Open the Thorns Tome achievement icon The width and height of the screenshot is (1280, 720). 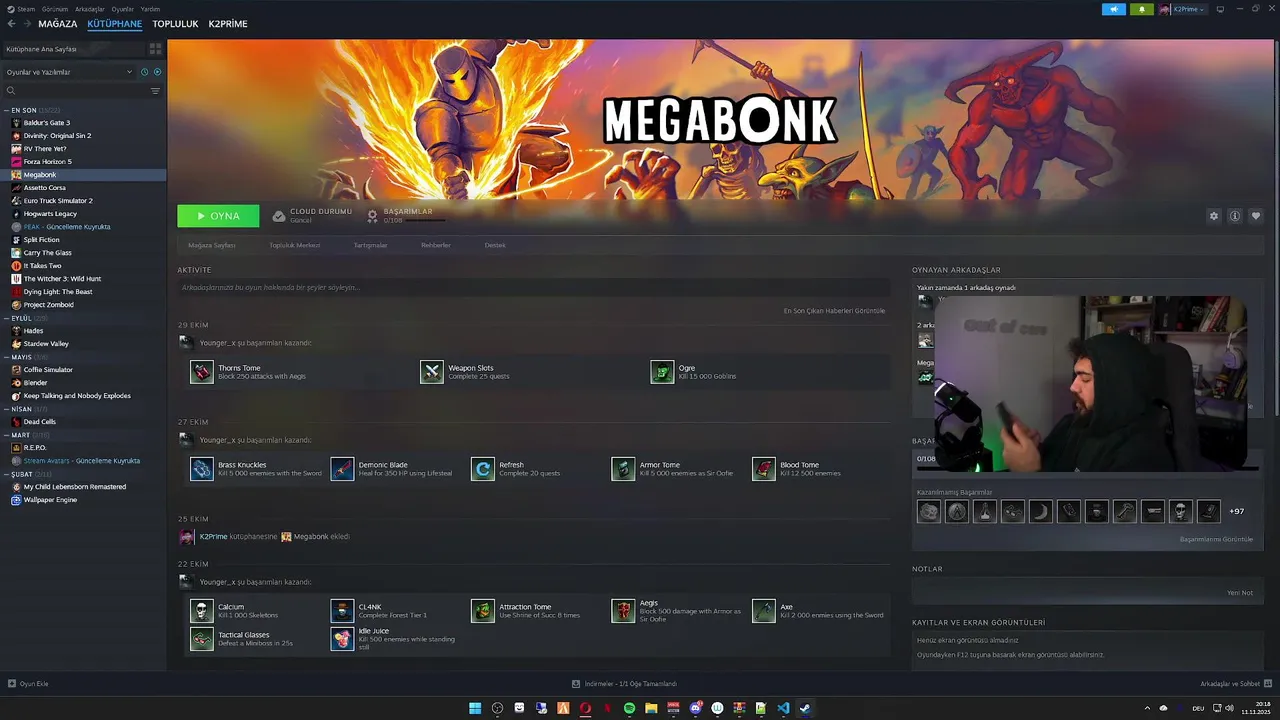[202, 372]
